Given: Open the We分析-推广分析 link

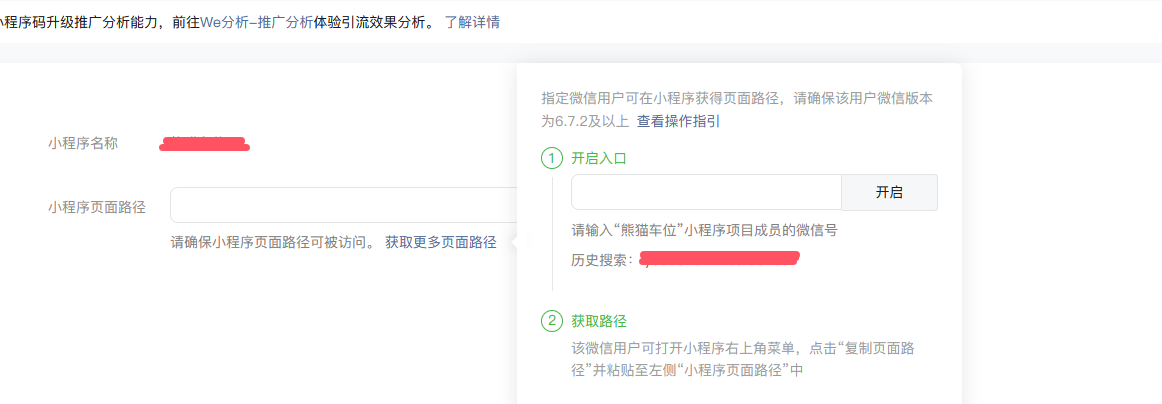Looking at the screenshot, I should pyautogui.click(x=256, y=22).
